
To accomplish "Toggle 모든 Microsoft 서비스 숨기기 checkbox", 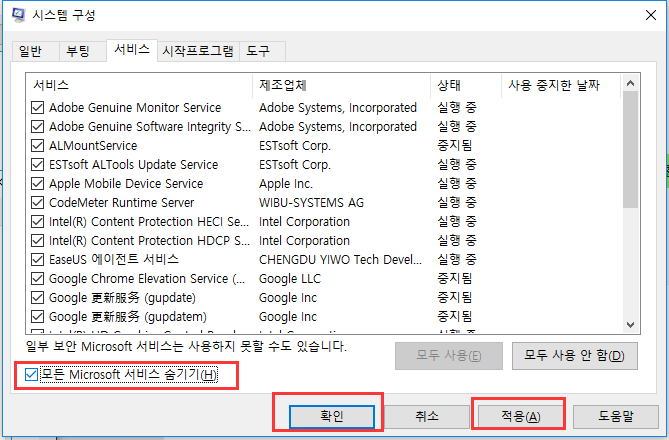I will pyautogui.click(x=31, y=375).
